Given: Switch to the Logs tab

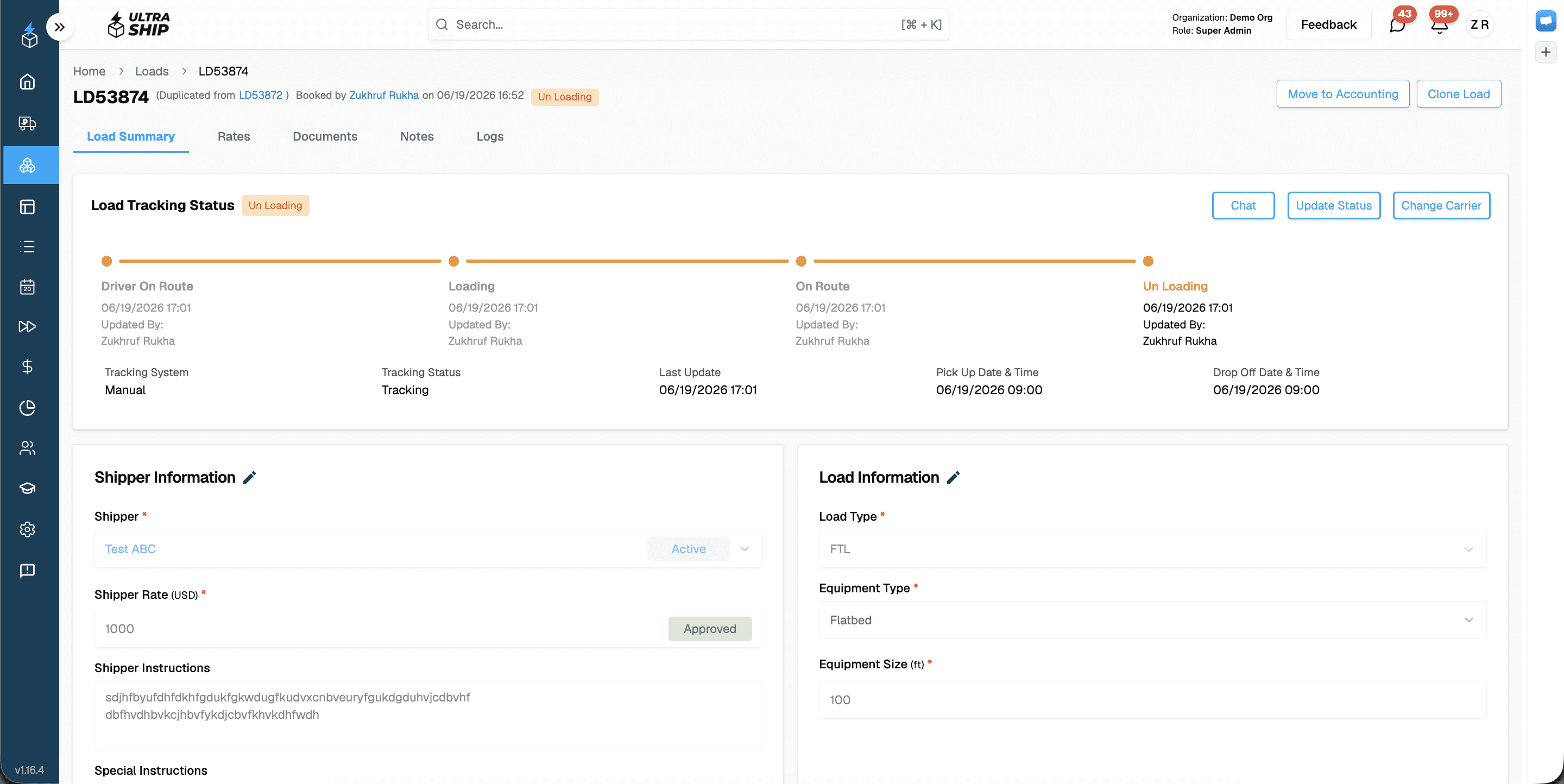Looking at the screenshot, I should (490, 136).
